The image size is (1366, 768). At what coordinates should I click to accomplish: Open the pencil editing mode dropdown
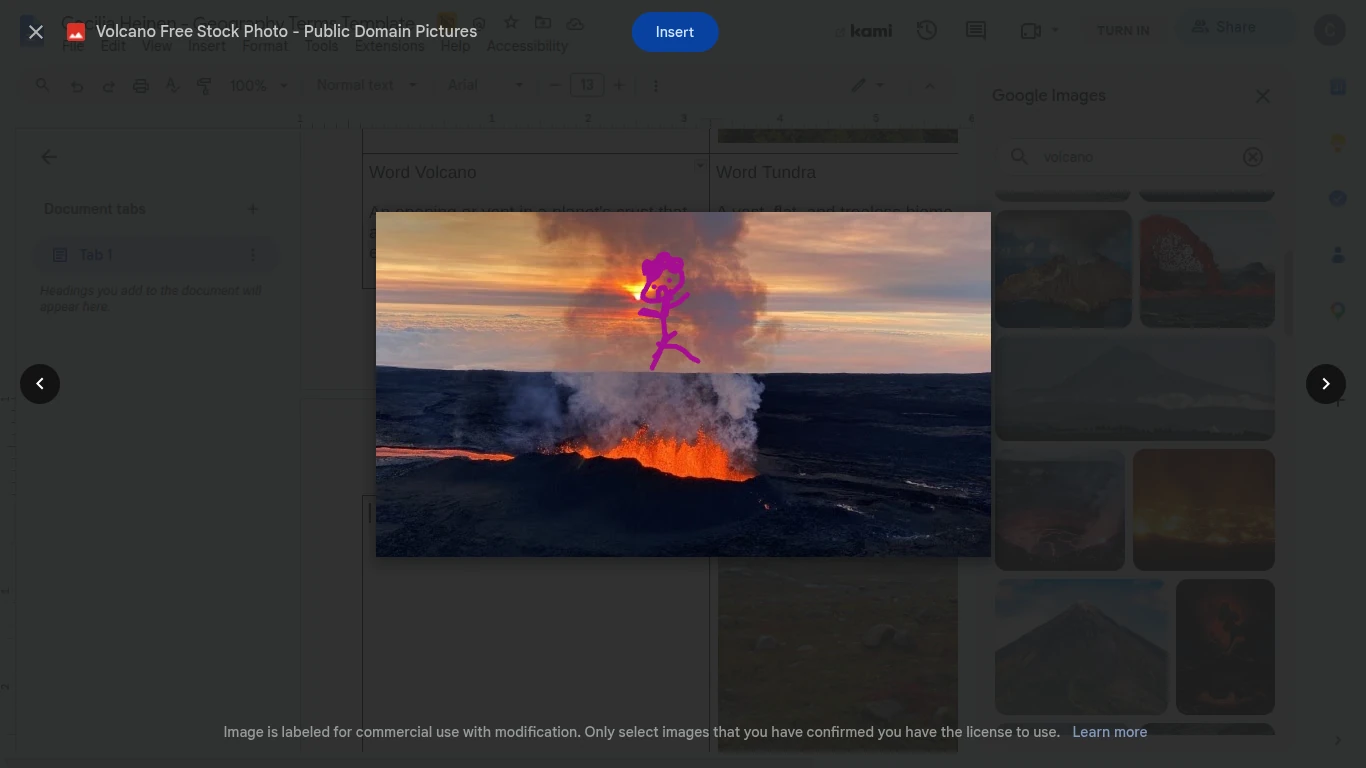pos(867,86)
